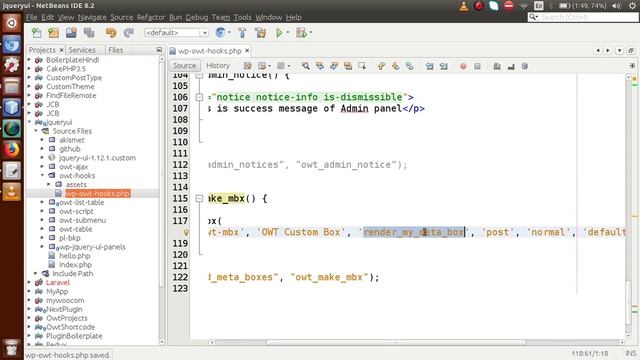Select wp-owt-hooks.php in project tree
This screenshot has height=360, width=640.
pos(98,193)
